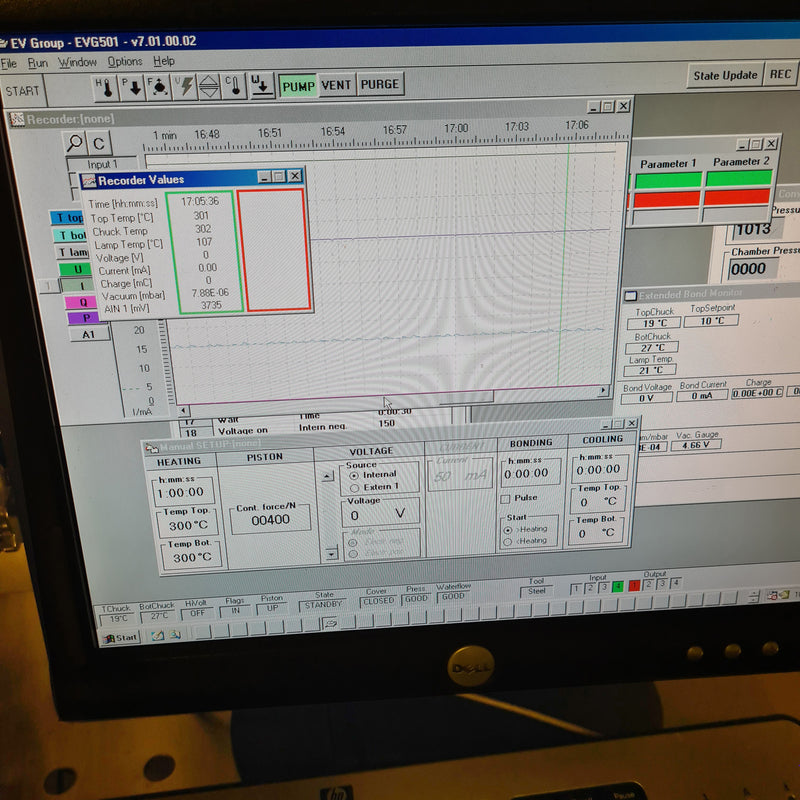Click the Force (F) toolbar icon

(158, 87)
